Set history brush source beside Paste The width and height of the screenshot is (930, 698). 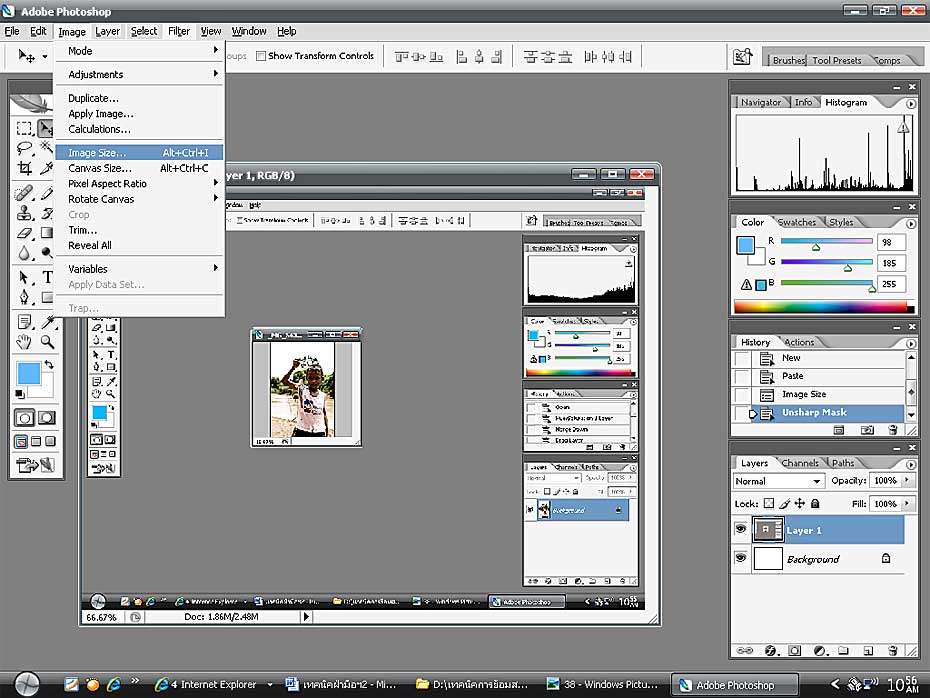741,376
